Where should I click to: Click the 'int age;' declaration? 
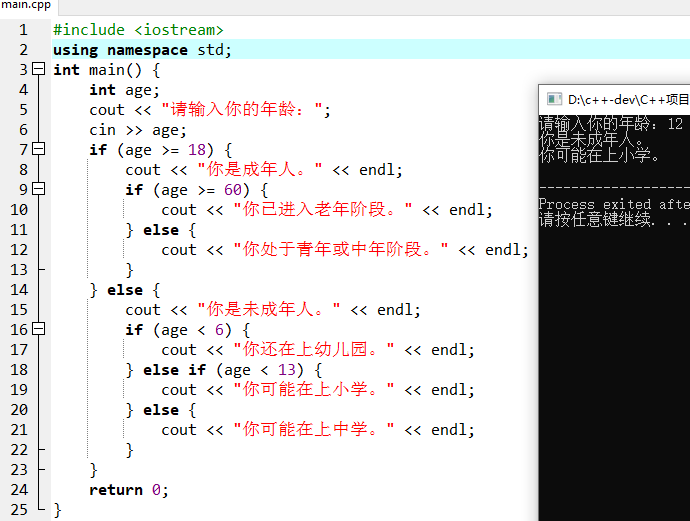coord(124,90)
